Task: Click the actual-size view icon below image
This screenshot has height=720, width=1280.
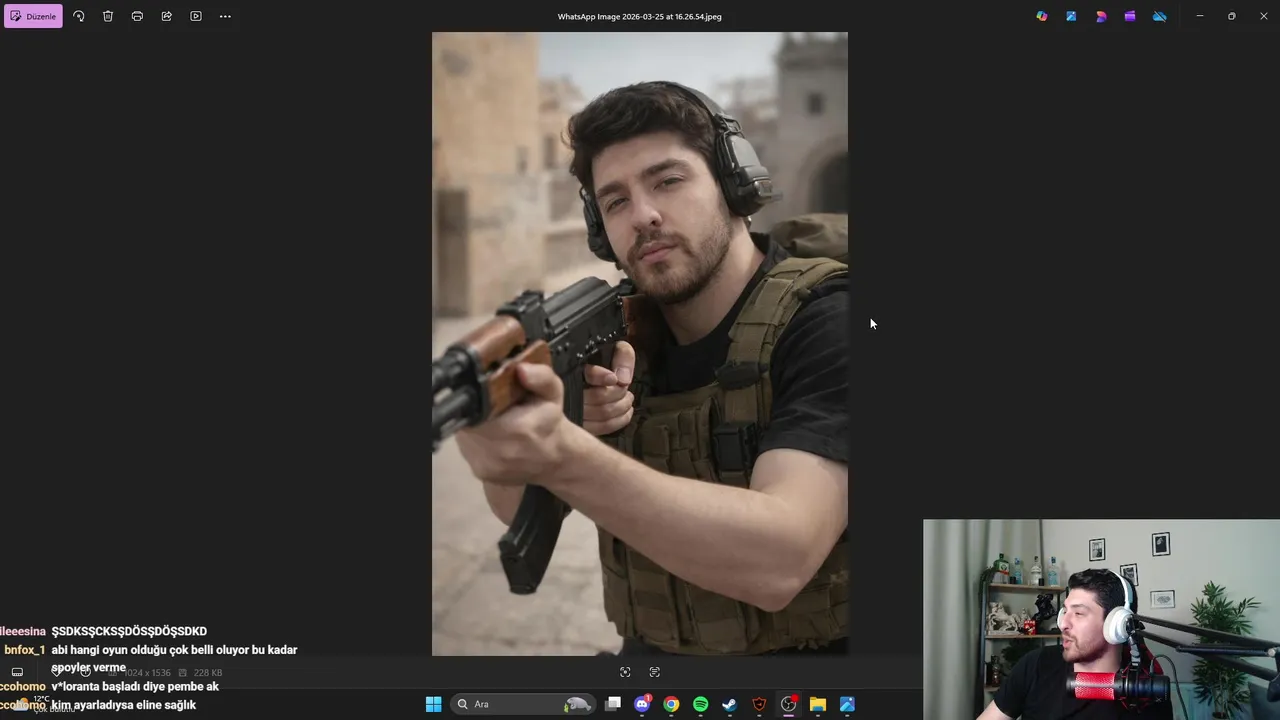Action: point(655,672)
